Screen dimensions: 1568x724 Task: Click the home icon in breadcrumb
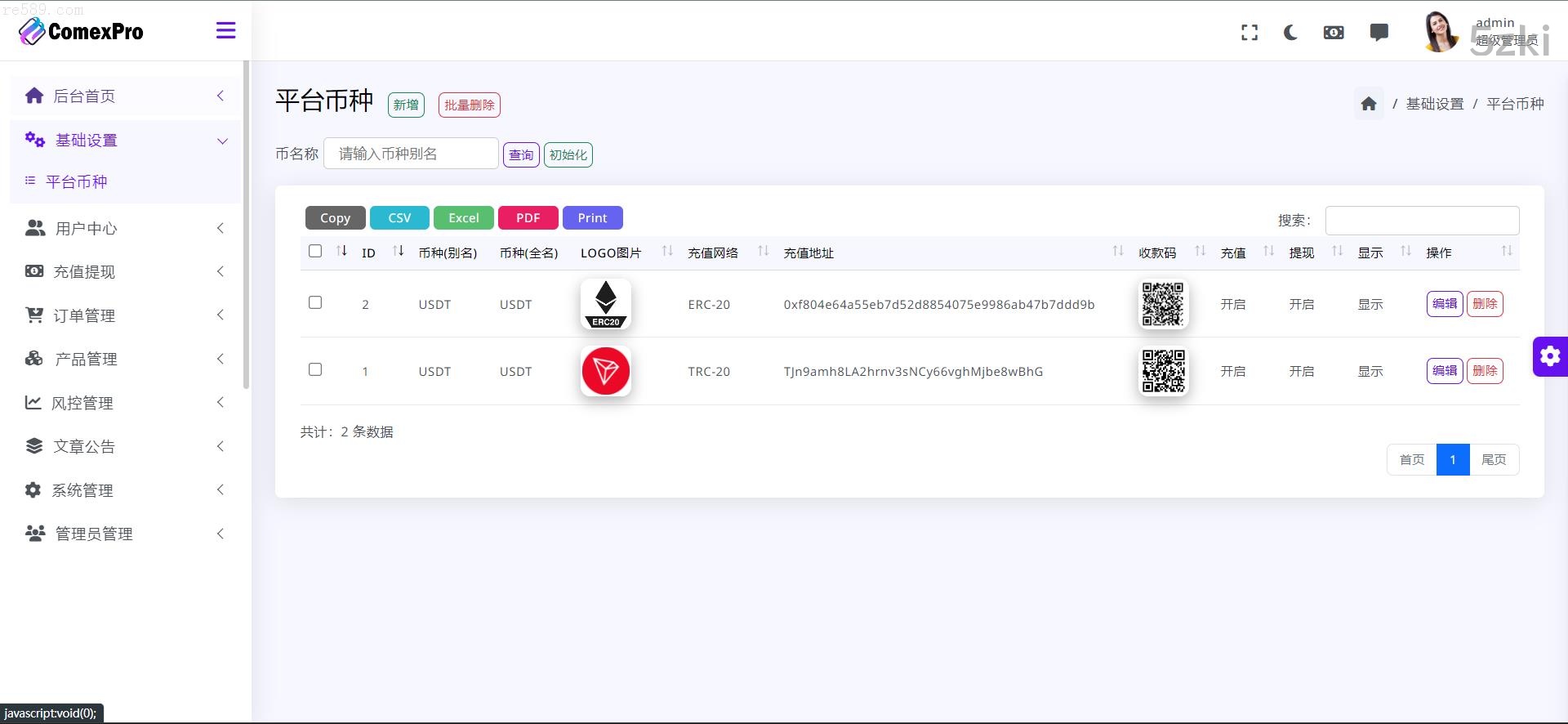coord(1369,104)
